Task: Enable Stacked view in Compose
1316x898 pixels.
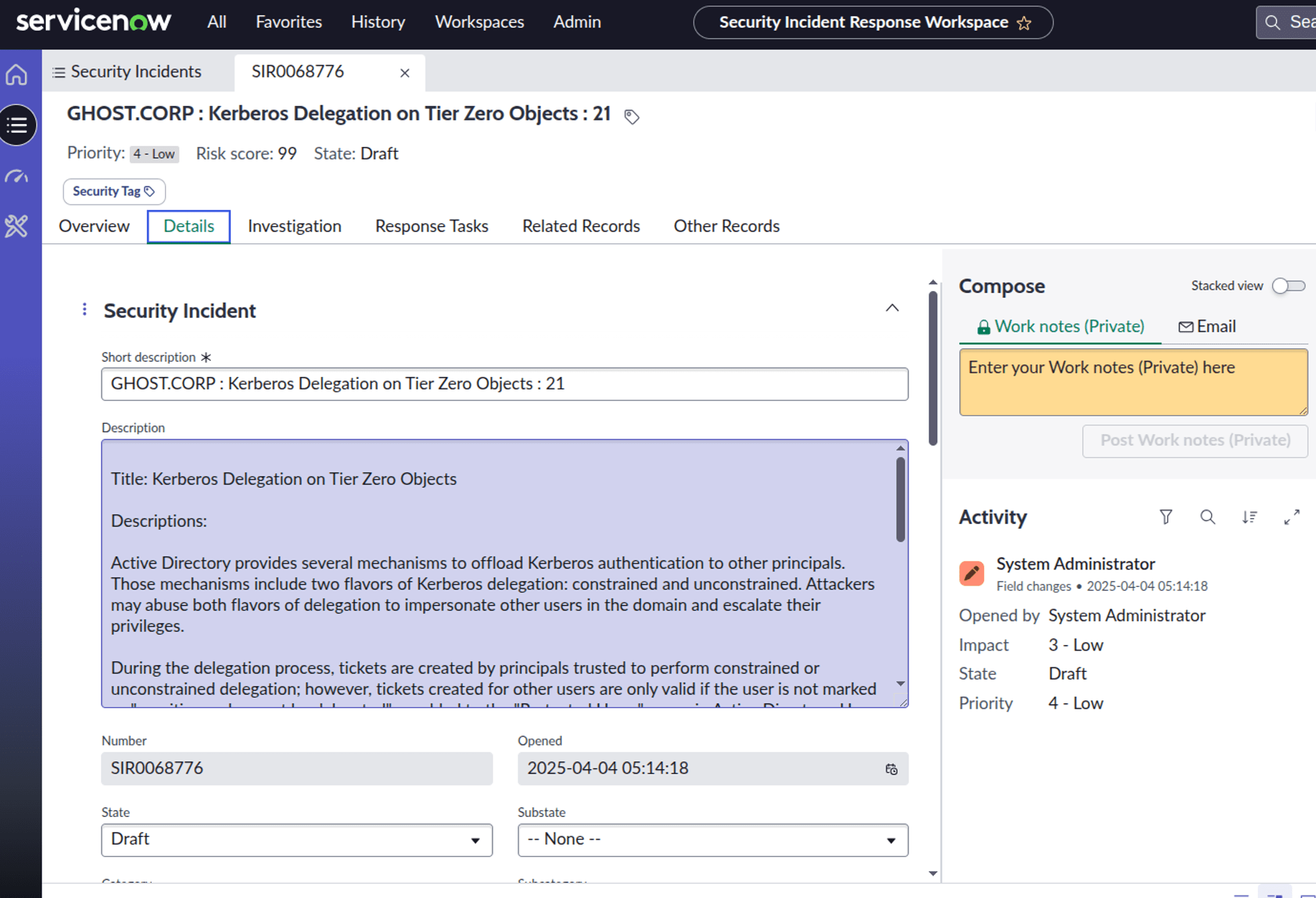Action: pyautogui.click(x=1288, y=285)
